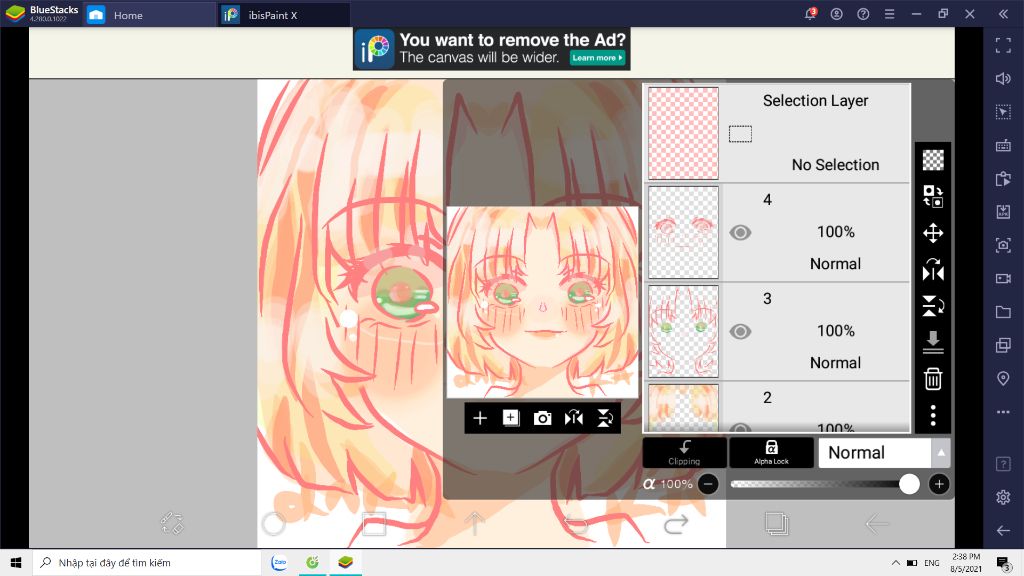Open BlueStacks keyboard controls icon
This screenshot has height=576, width=1024.
click(x=1003, y=145)
